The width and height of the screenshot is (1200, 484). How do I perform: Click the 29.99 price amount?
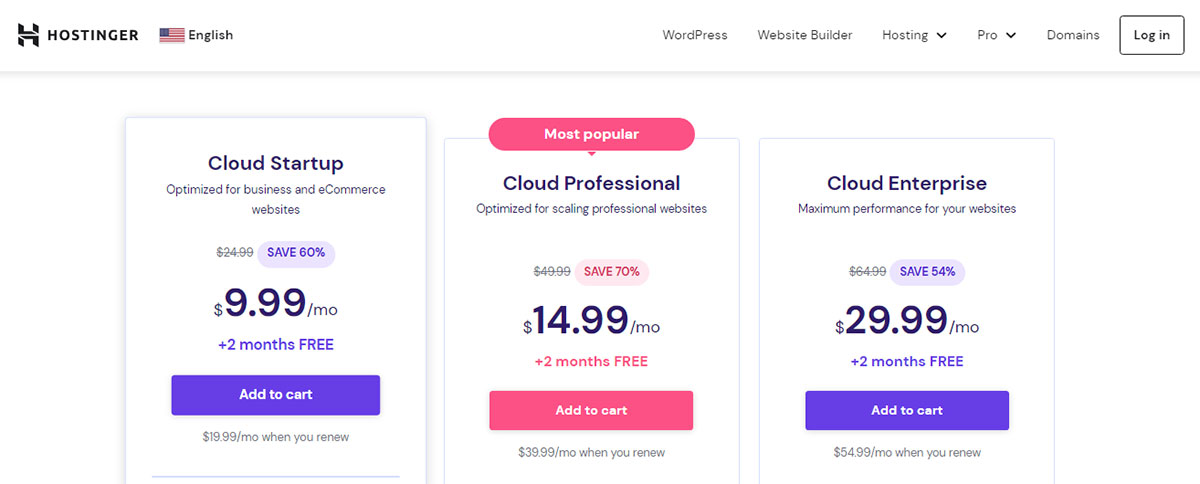pyautogui.click(x=896, y=319)
